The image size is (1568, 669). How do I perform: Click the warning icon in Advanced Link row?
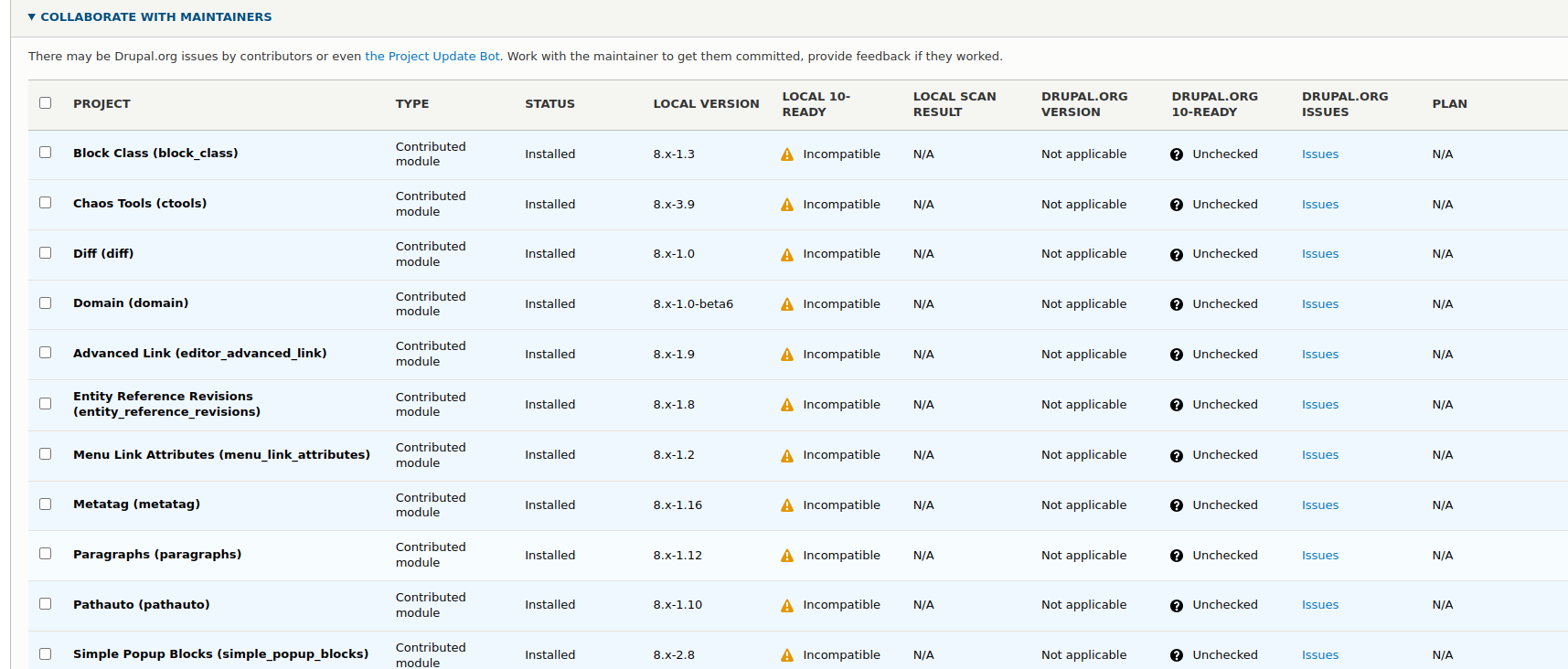[787, 355]
